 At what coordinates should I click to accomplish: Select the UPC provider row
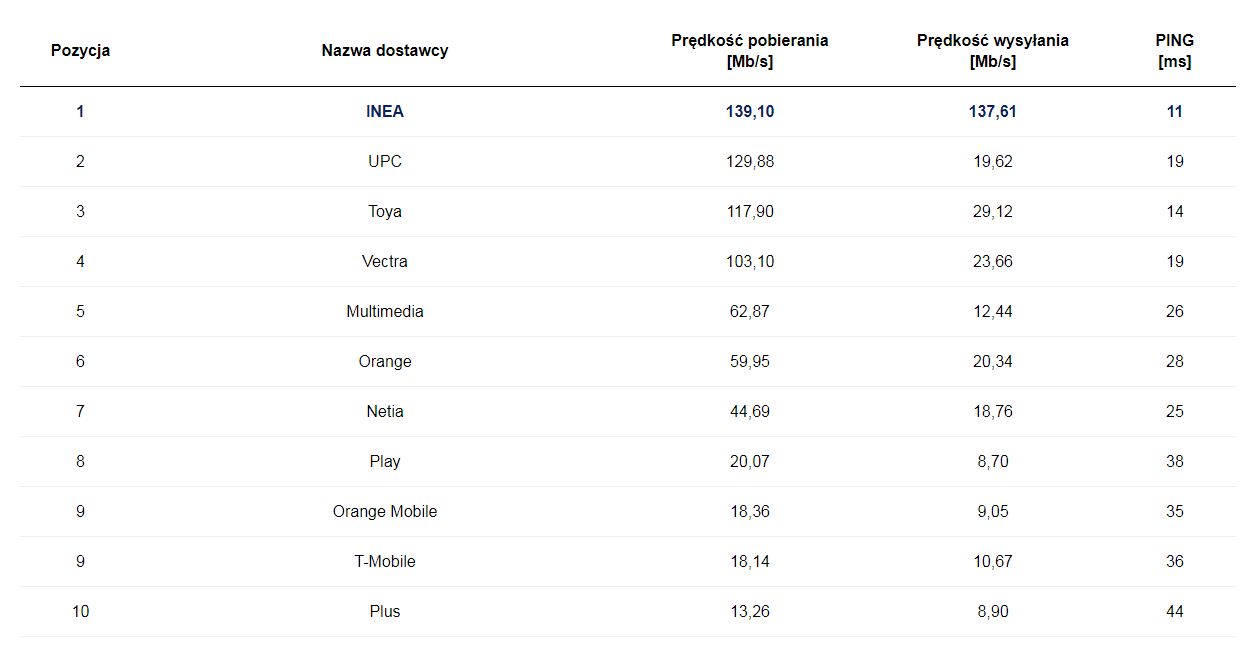[385, 161]
